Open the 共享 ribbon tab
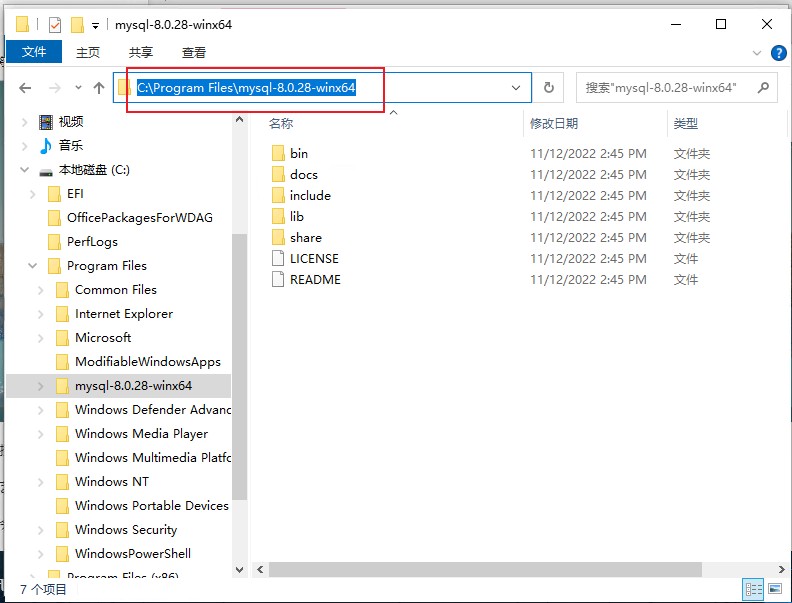This screenshot has height=603, width=792. 141,52
